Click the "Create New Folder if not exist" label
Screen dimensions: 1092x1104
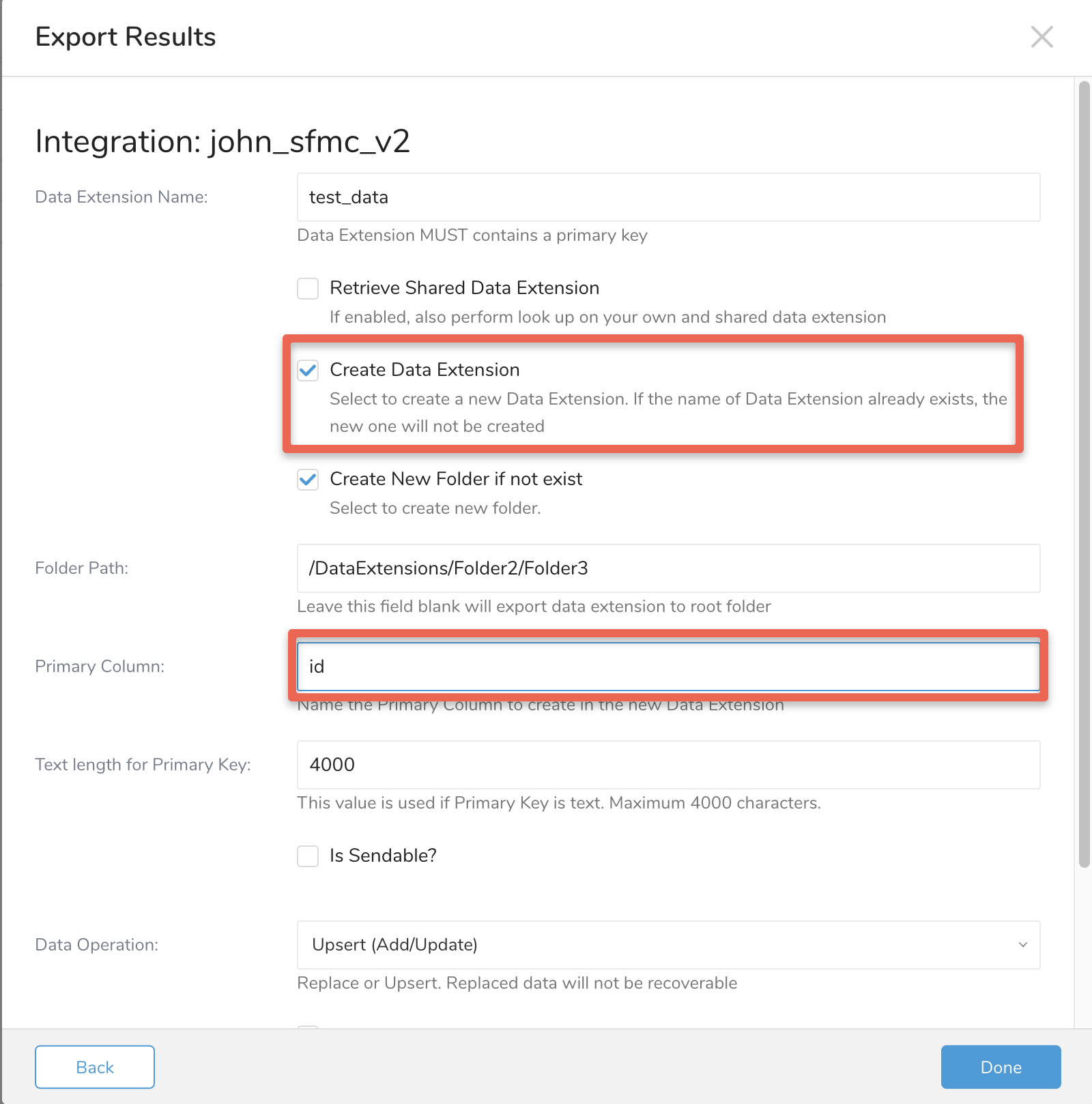[456, 479]
